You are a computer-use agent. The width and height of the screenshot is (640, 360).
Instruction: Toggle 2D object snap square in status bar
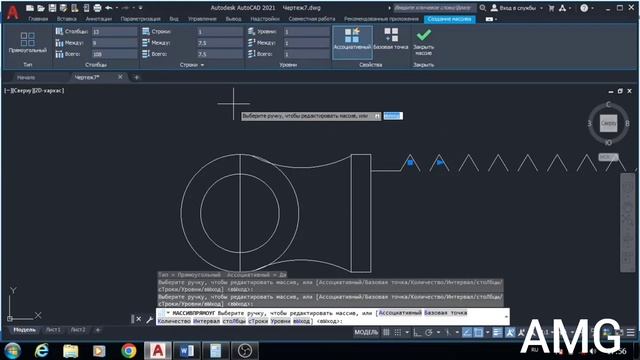point(478,333)
